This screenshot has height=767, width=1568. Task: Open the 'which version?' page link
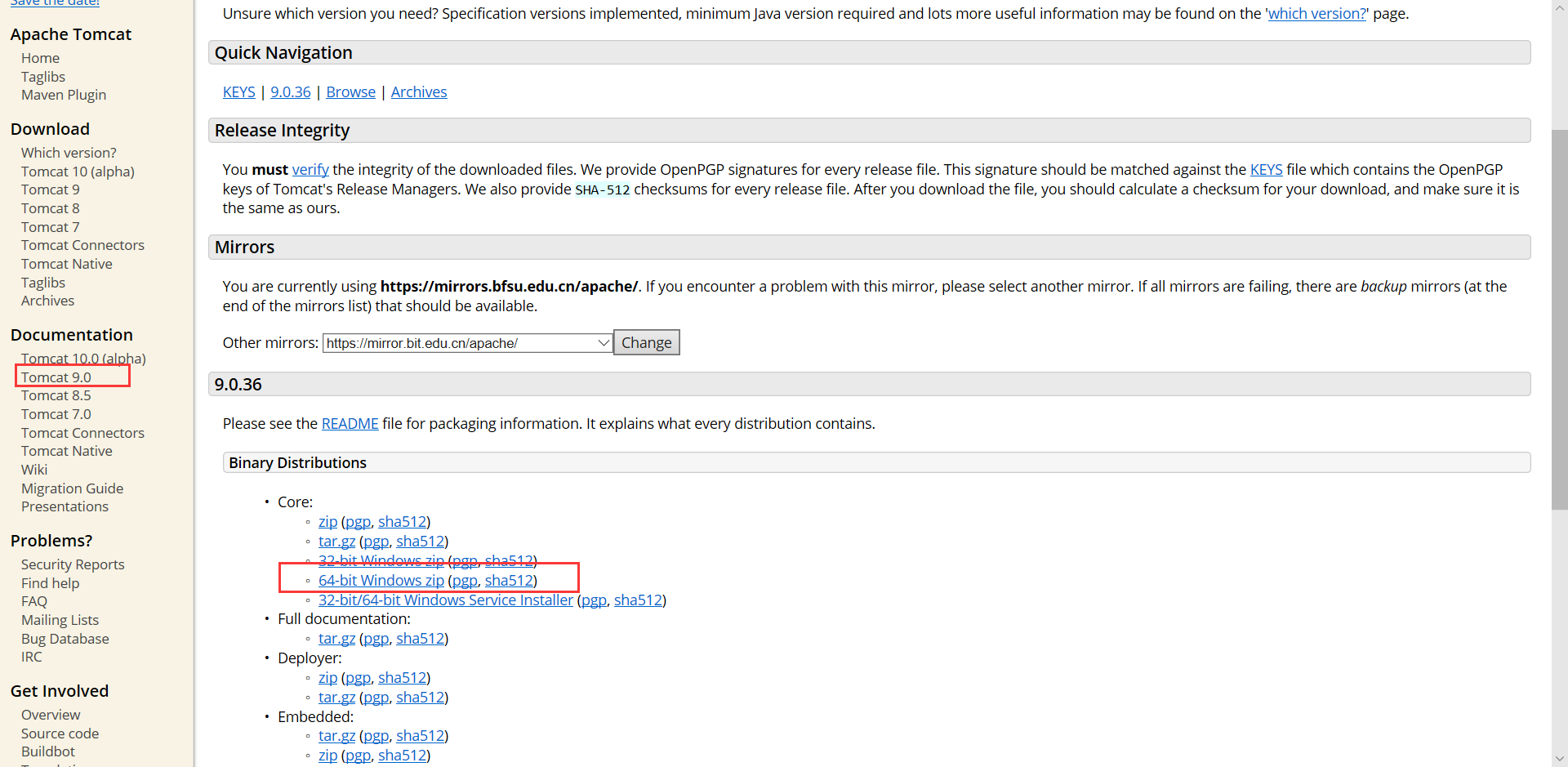pos(1316,14)
